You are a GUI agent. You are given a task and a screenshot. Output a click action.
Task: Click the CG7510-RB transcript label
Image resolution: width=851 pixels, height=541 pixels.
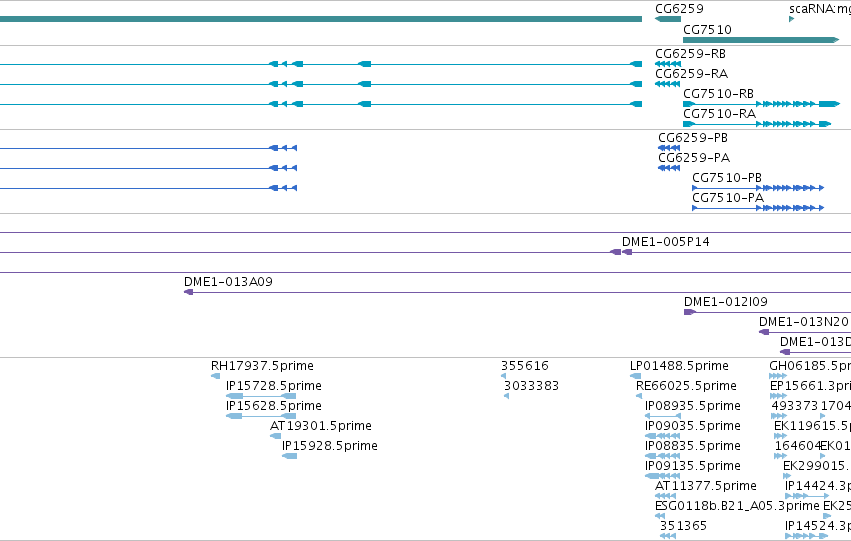click(x=718, y=94)
